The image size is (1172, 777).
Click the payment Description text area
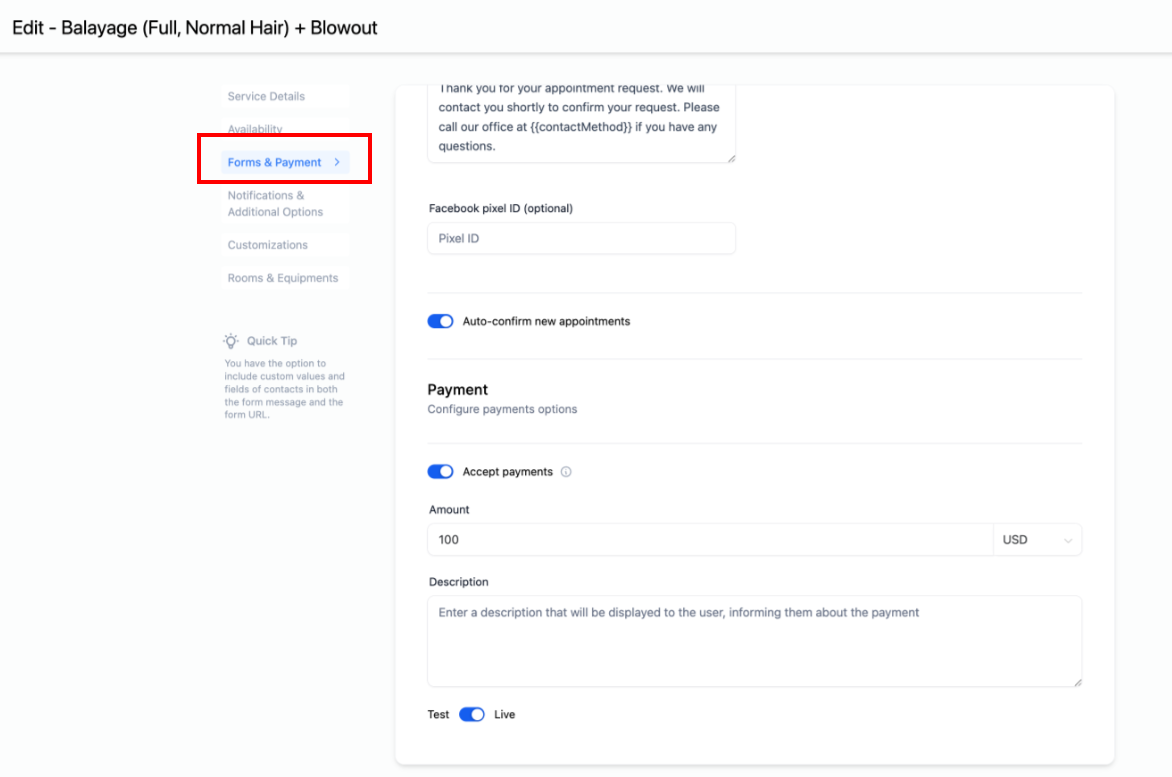pyautogui.click(x=754, y=641)
